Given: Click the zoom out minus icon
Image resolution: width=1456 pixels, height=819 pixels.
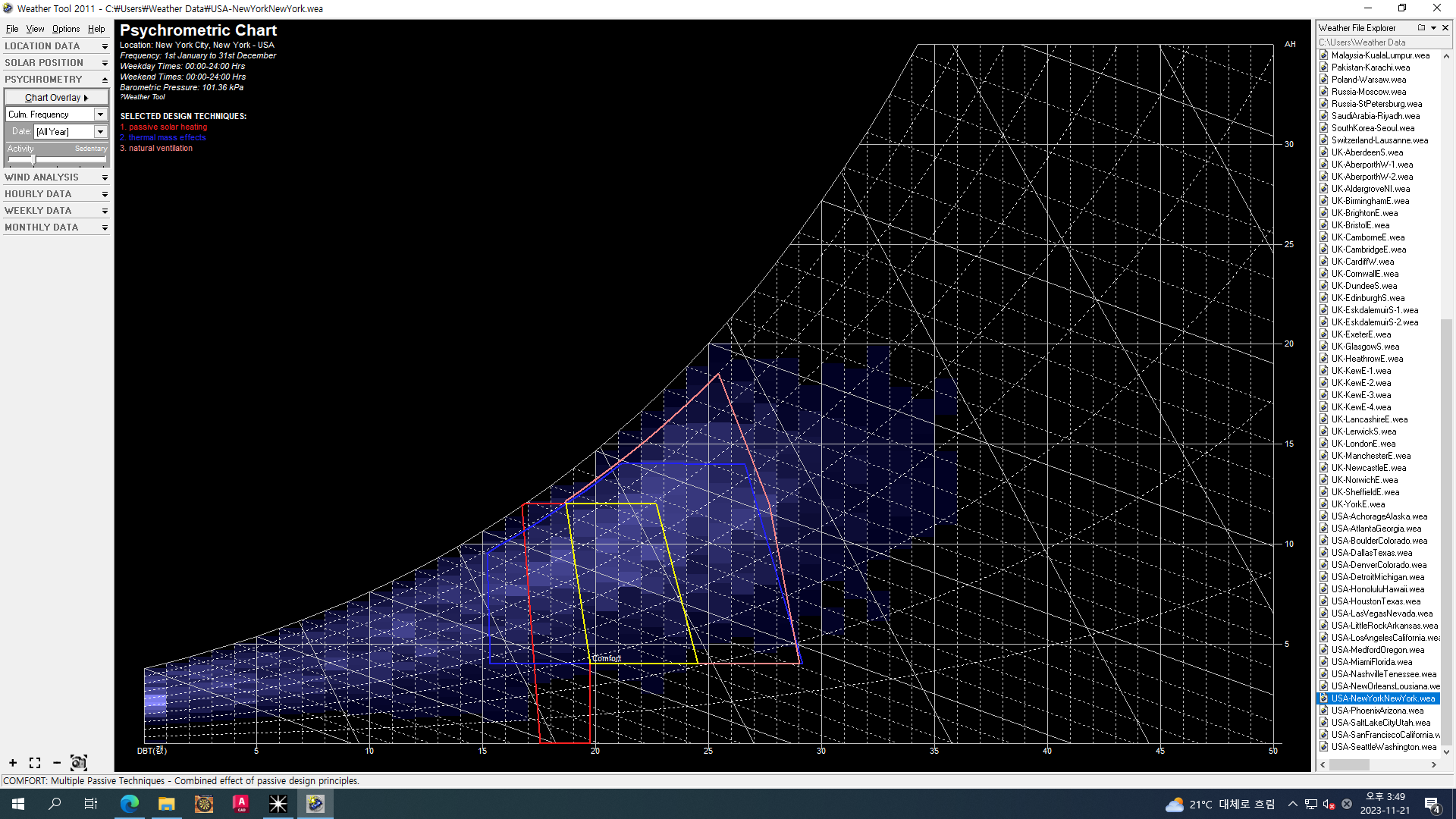Looking at the screenshot, I should click(x=57, y=763).
